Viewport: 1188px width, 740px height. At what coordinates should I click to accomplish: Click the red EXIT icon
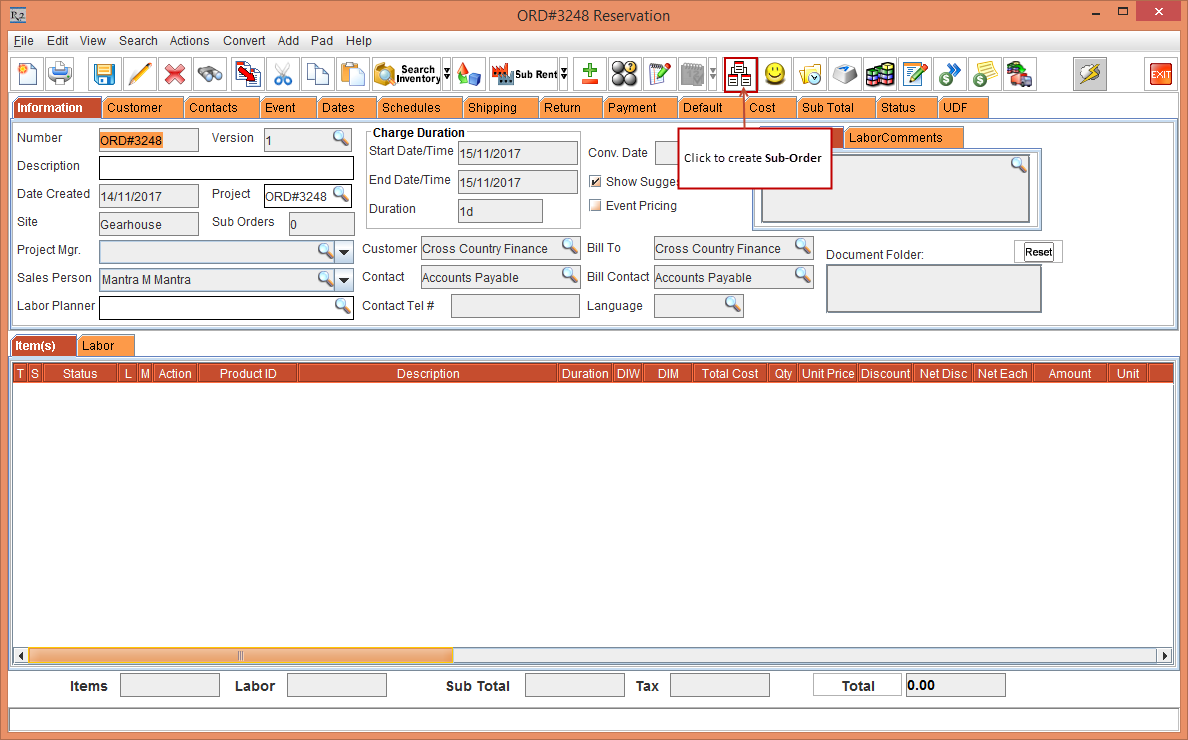pos(1160,74)
